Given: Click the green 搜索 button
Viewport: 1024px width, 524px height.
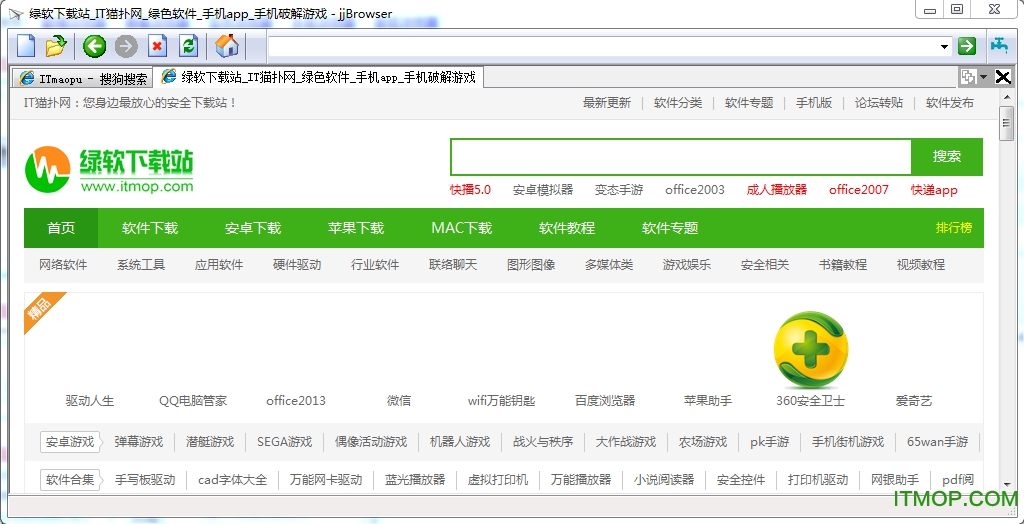Looking at the screenshot, I should coord(947,157).
